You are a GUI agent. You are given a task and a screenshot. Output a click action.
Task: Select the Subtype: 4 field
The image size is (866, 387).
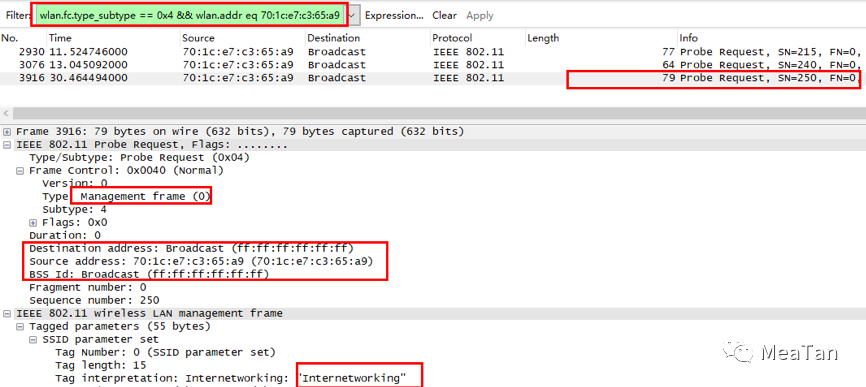74,210
